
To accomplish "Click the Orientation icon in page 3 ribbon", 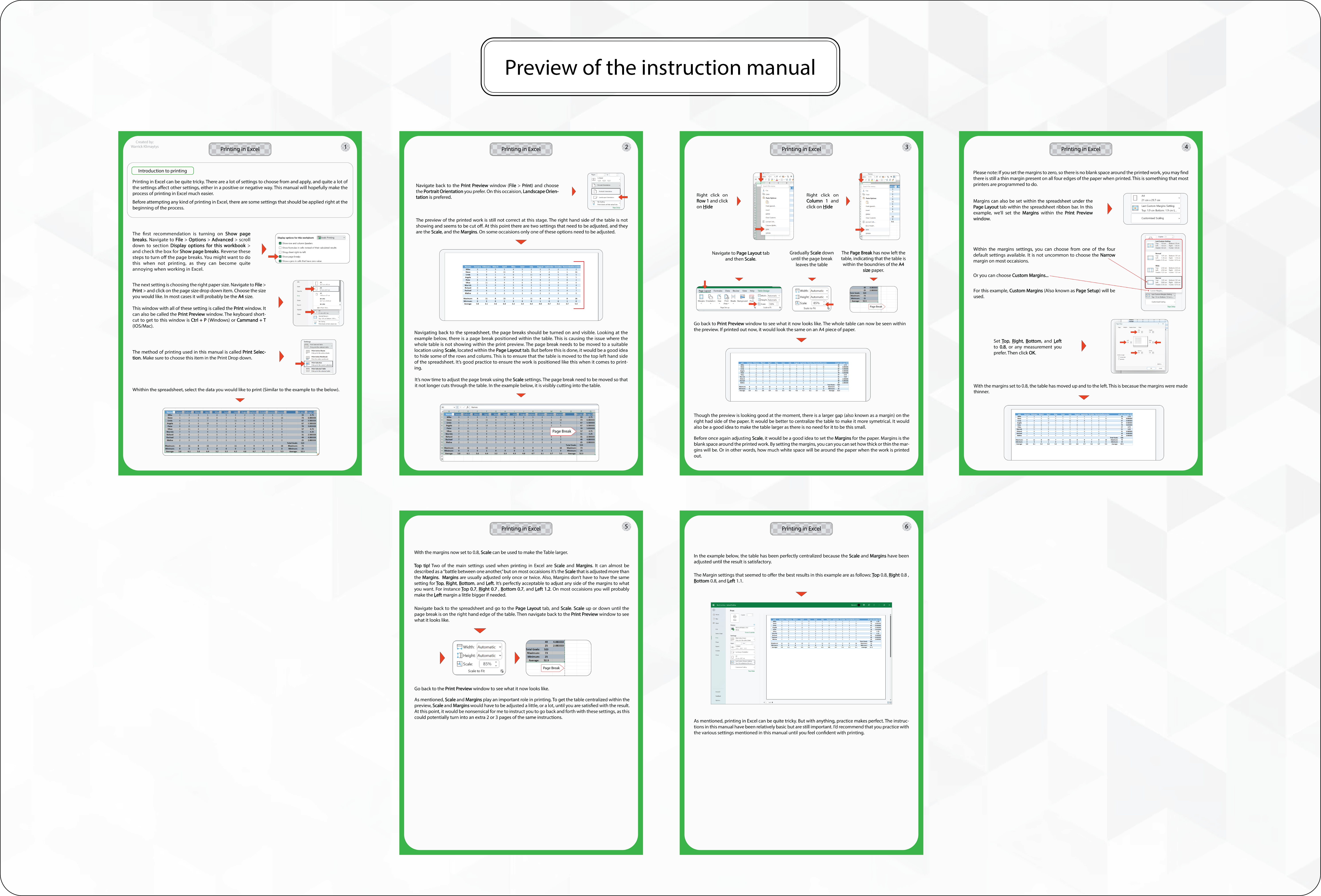I will tap(711, 297).
